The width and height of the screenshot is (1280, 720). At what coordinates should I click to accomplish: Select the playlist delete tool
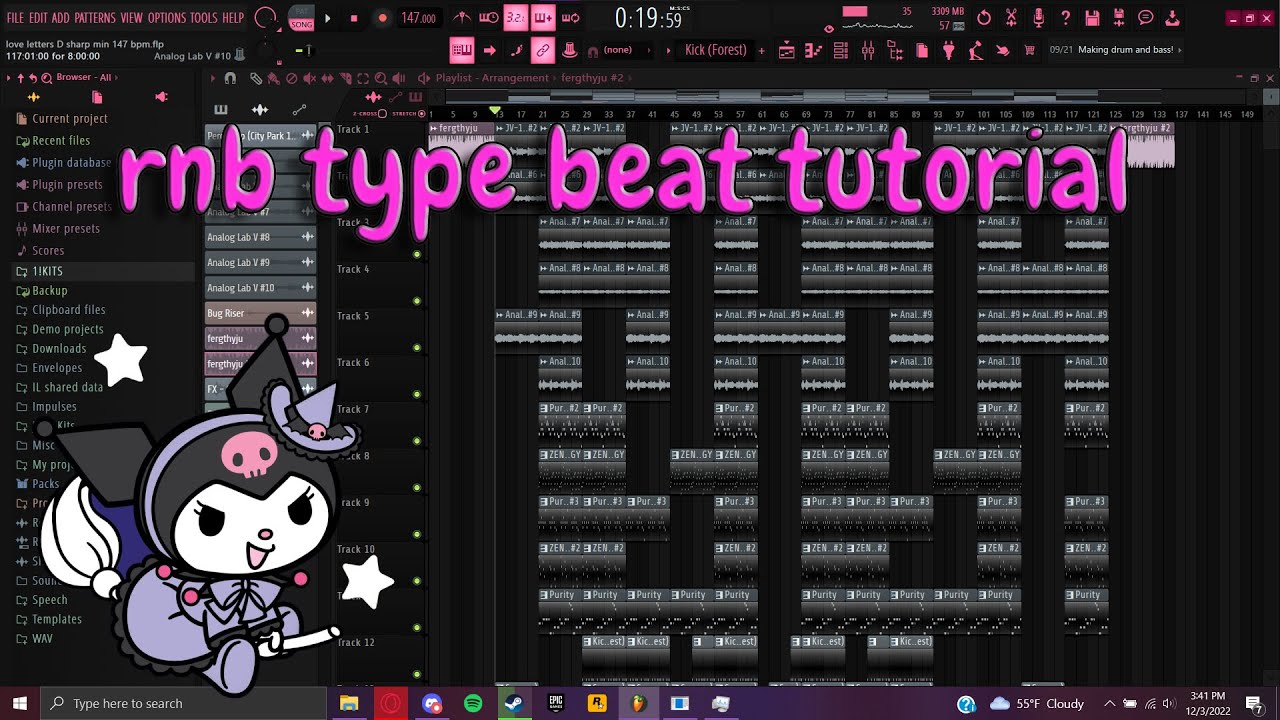pos(292,78)
